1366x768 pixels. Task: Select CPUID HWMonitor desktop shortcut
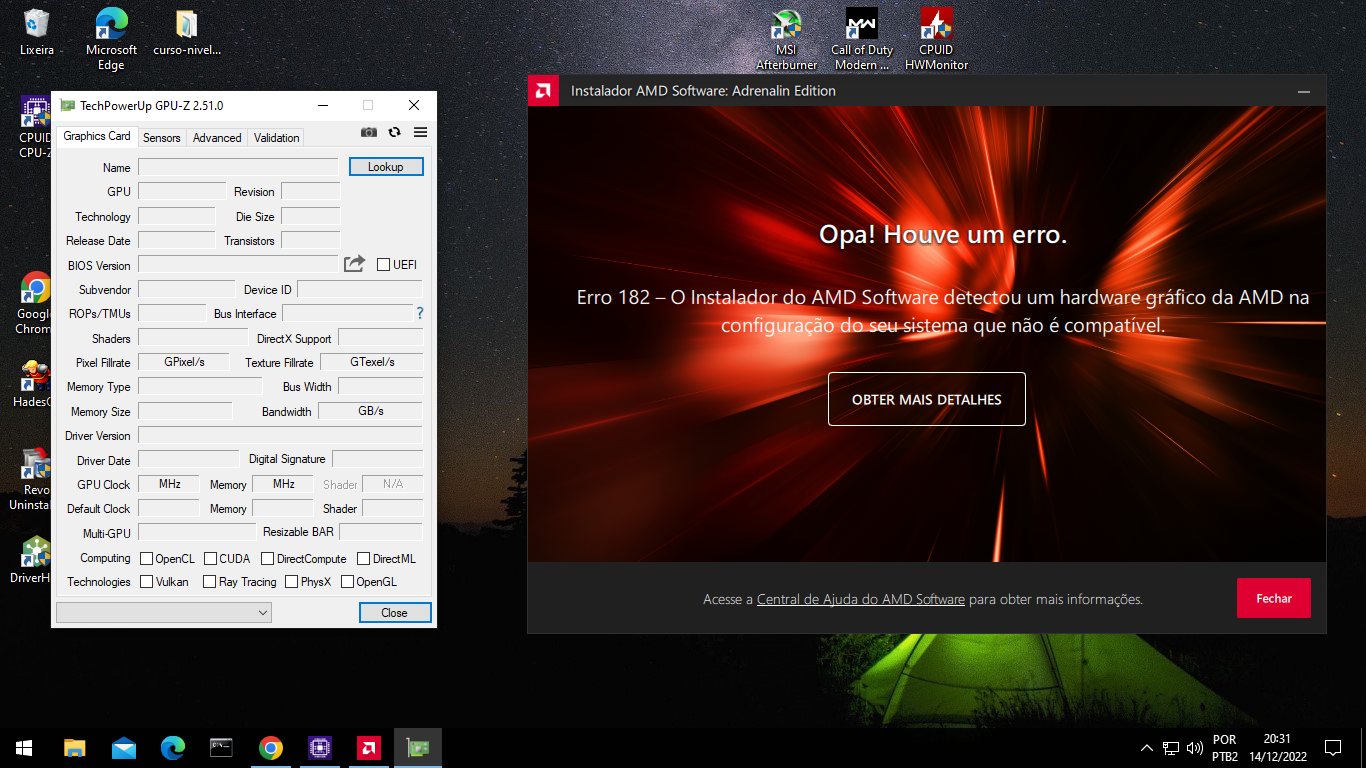(x=937, y=39)
